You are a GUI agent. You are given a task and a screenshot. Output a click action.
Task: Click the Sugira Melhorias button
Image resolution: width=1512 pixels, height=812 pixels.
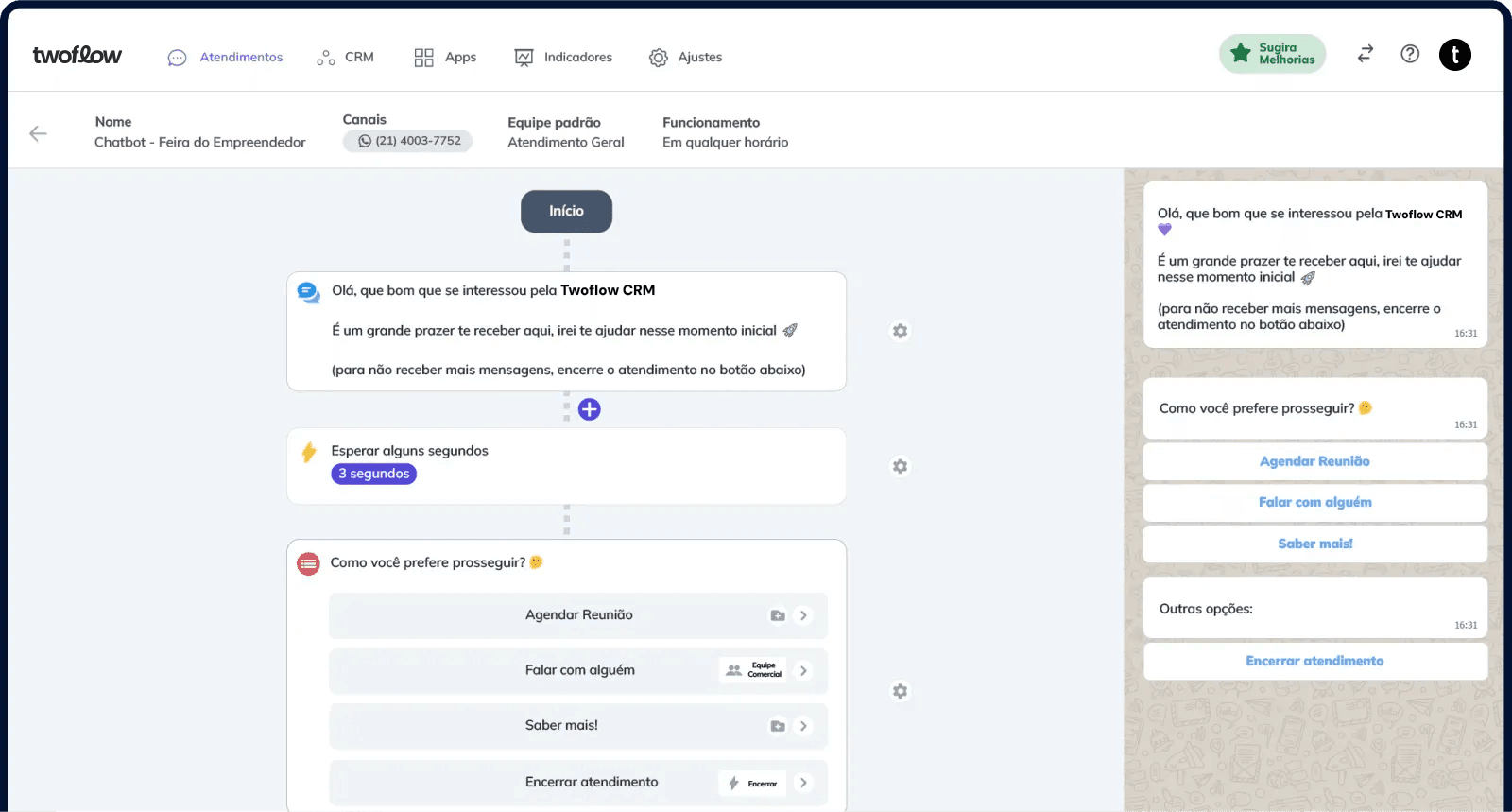(x=1272, y=54)
